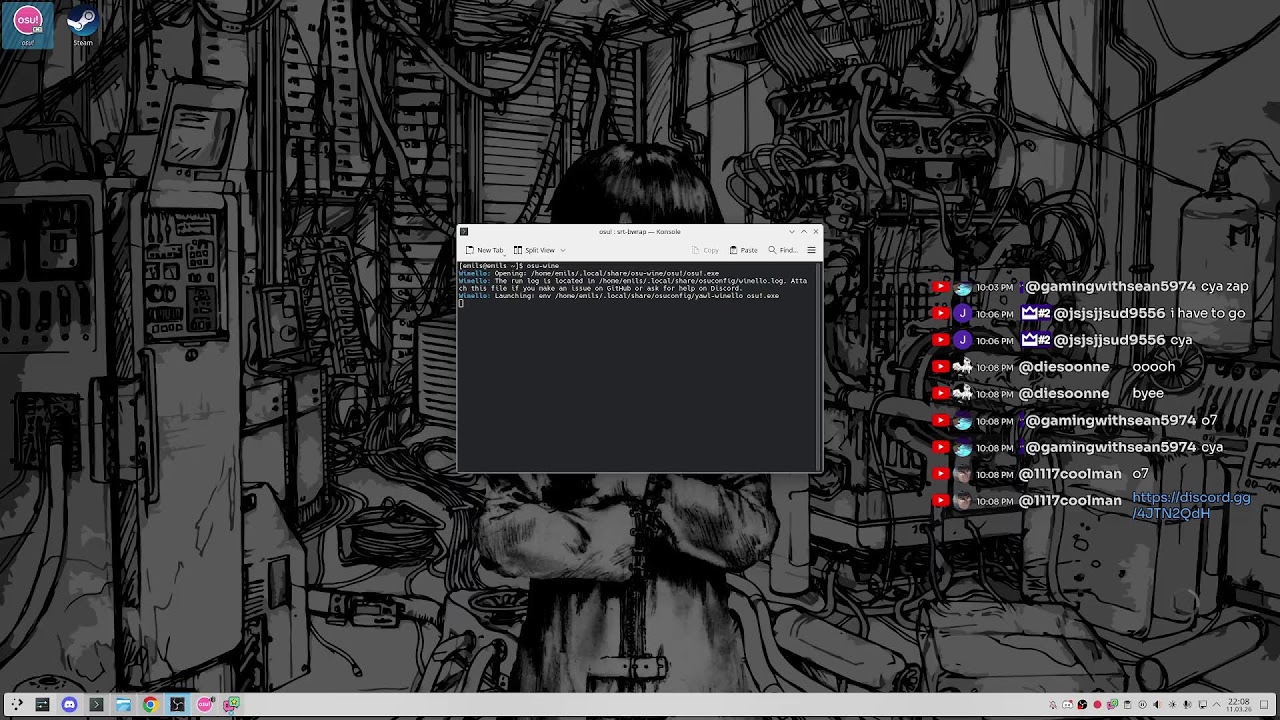1280x720 pixels.
Task: Open the KDE application launcher
Action: coord(15,705)
